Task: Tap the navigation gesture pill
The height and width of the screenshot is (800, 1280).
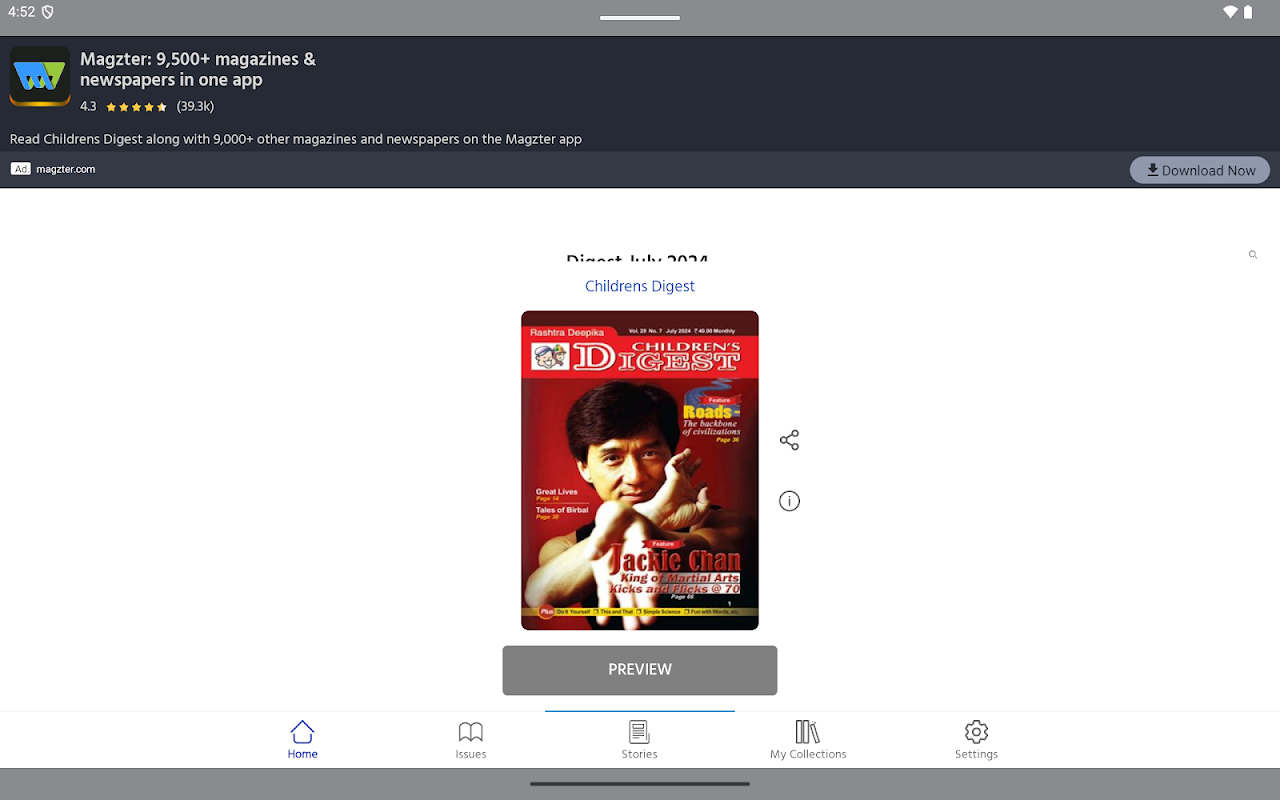Action: click(640, 784)
